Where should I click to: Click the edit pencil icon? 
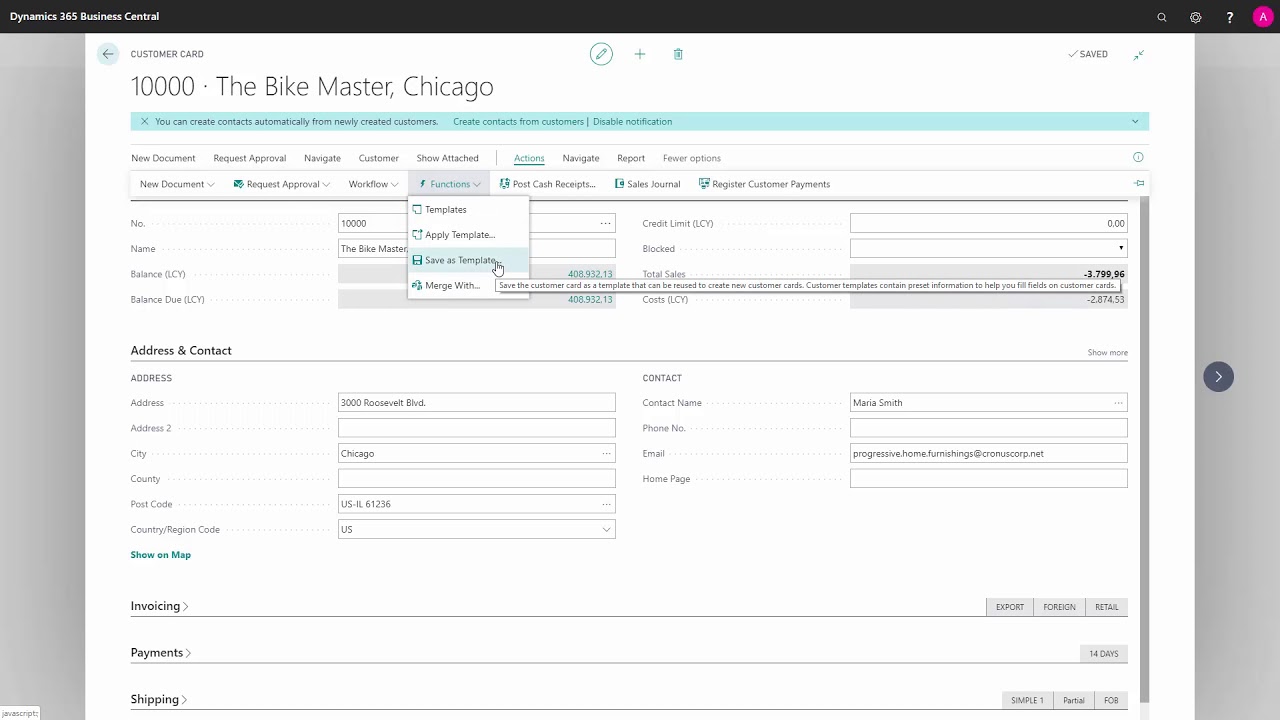pos(600,54)
